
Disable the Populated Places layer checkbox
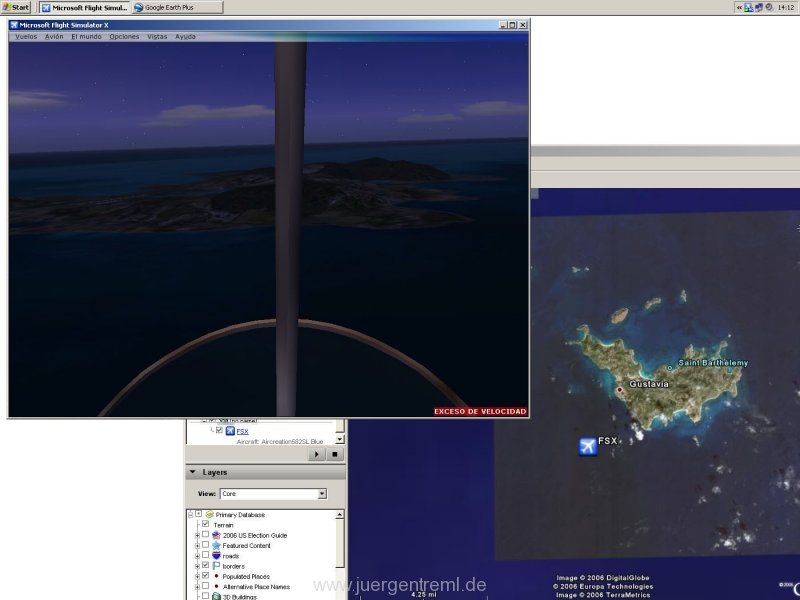click(x=205, y=575)
